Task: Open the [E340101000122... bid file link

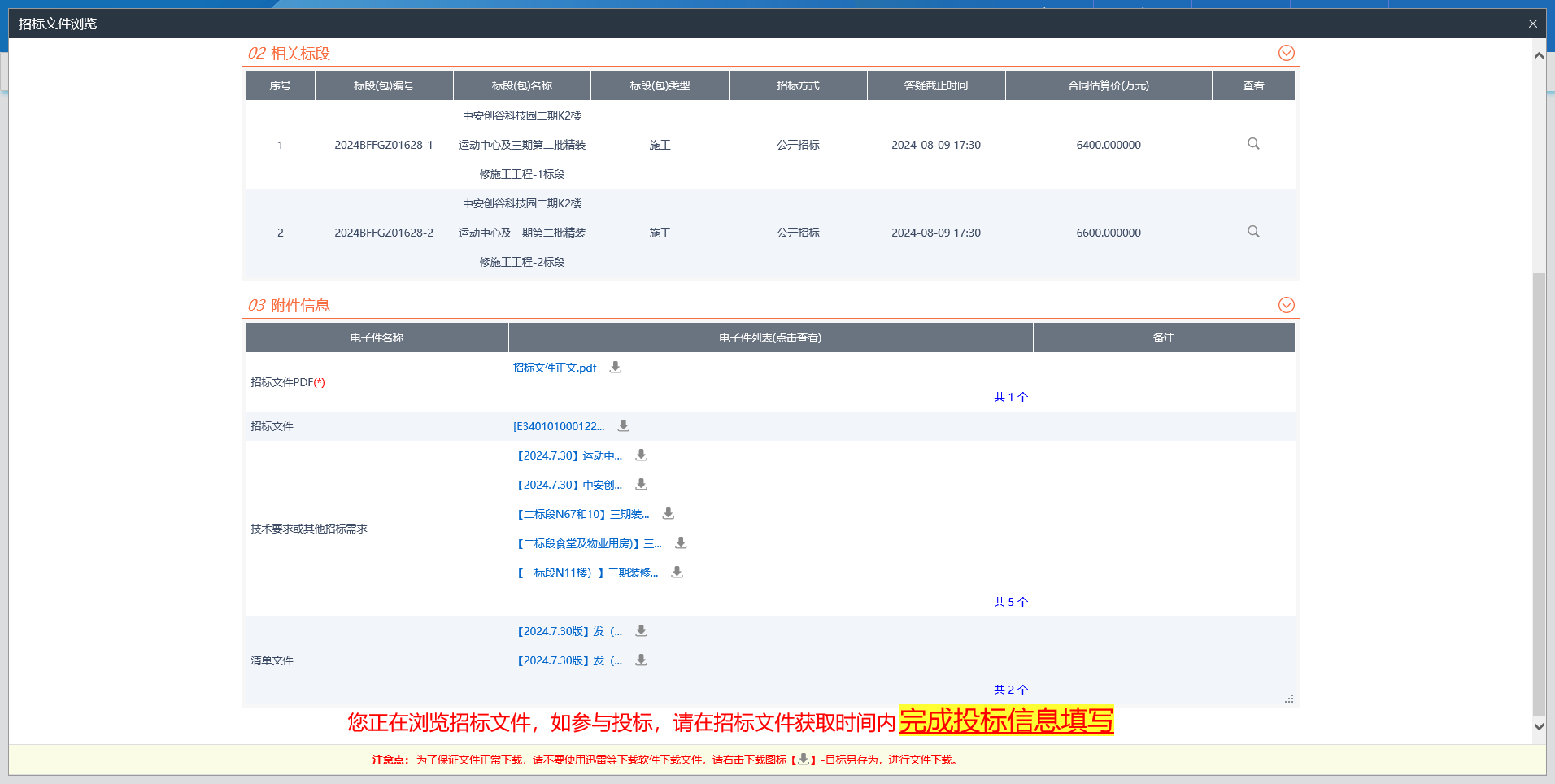Action: coord(559,427)
